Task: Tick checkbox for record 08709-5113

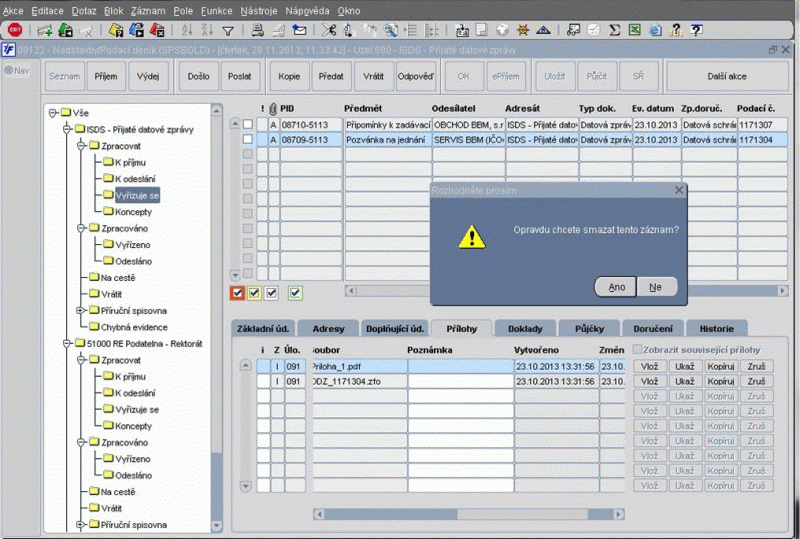Action: [x=248, y=140]
